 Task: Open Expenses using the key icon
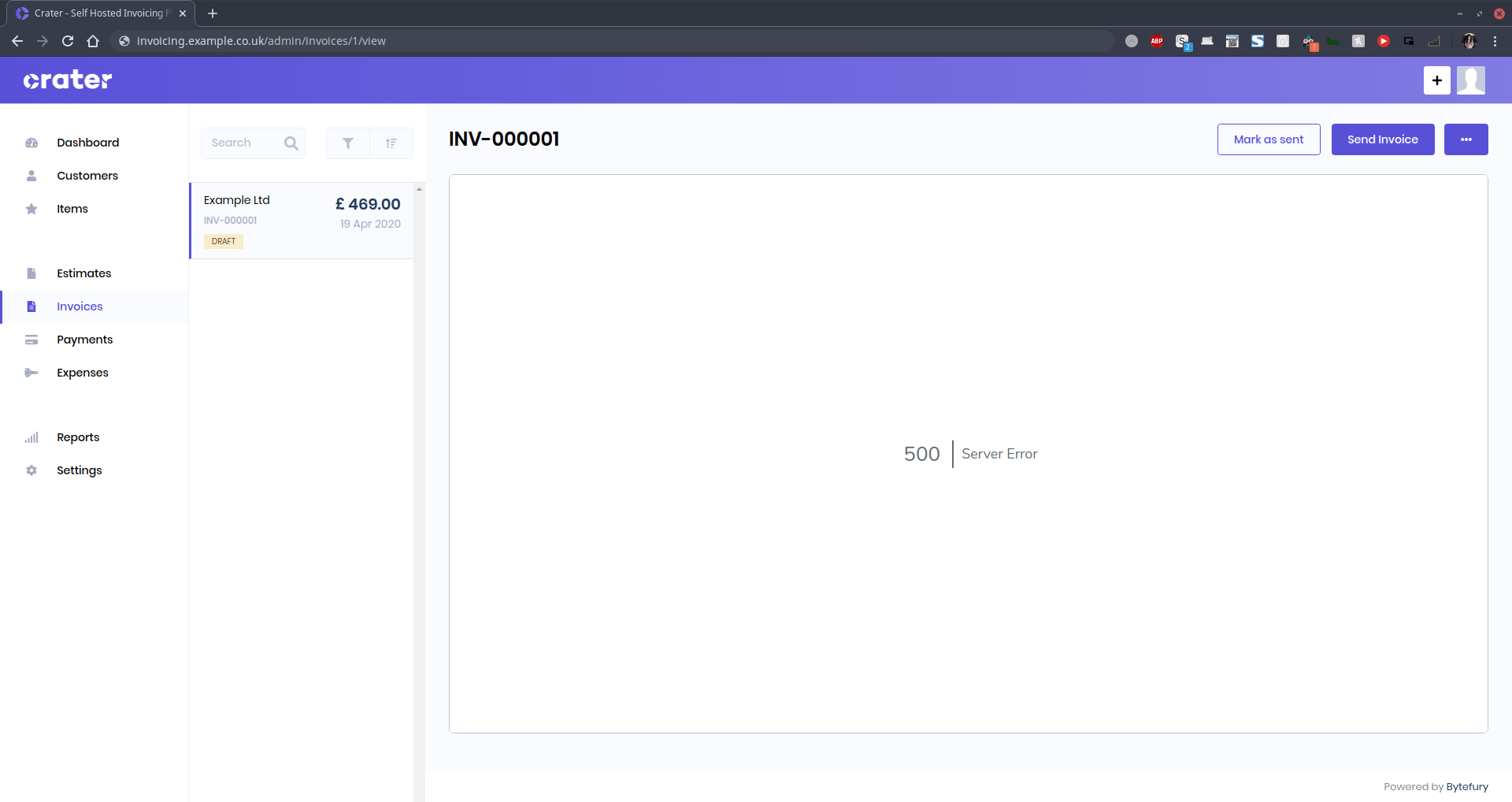pos(31,373)
